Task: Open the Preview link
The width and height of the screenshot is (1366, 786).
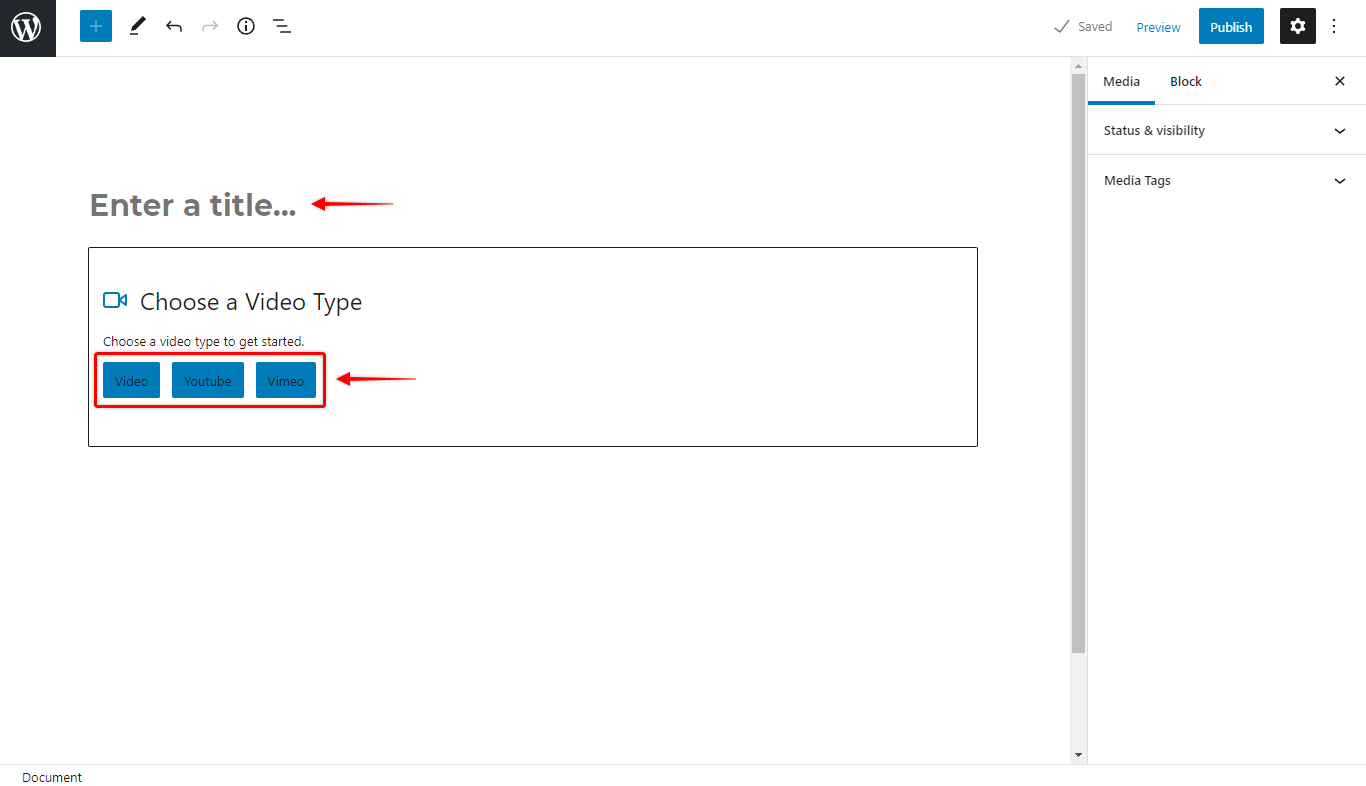Action: pyautogui.click(x=1158, y=27)
